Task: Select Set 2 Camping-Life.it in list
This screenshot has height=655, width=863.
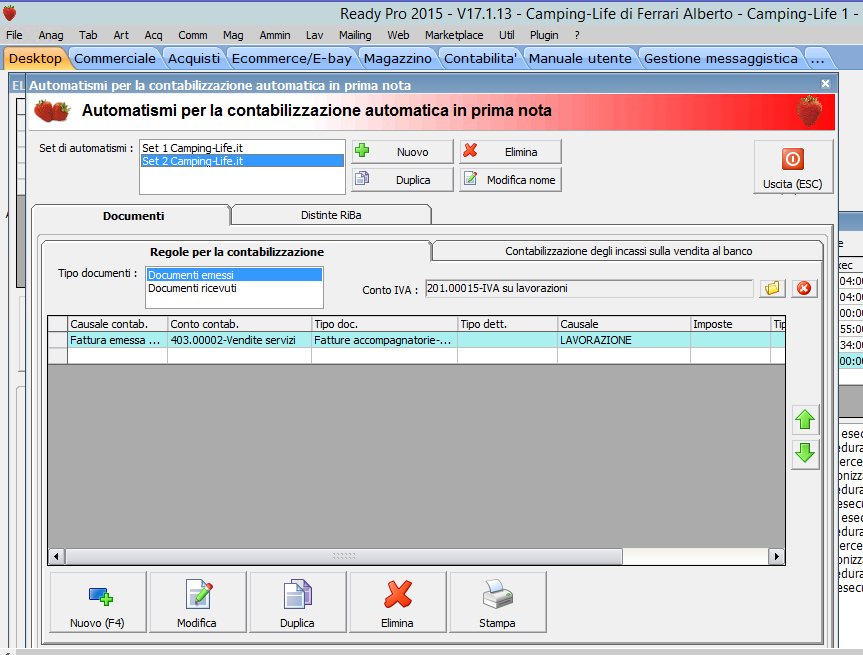Action: (x=242, y=161)
